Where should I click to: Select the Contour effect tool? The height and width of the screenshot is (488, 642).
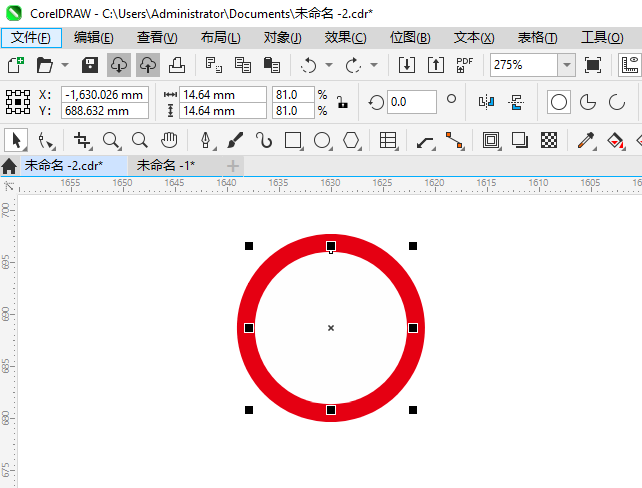point(491,140)
